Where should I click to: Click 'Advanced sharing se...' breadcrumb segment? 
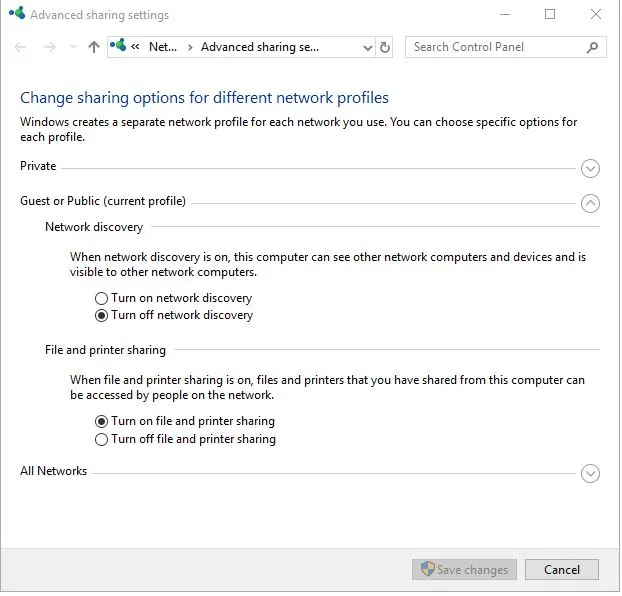pyautogui.click(x=260, y=47)
